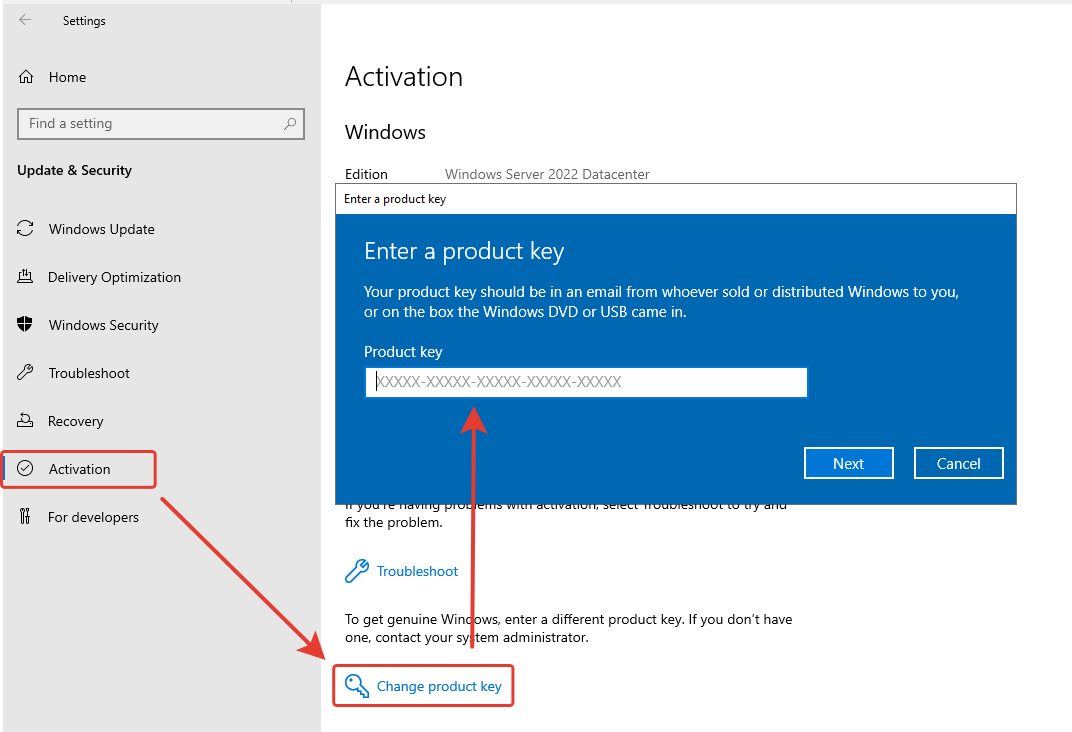
Task: Click the For developers sidebar icon
Action: 26,517
